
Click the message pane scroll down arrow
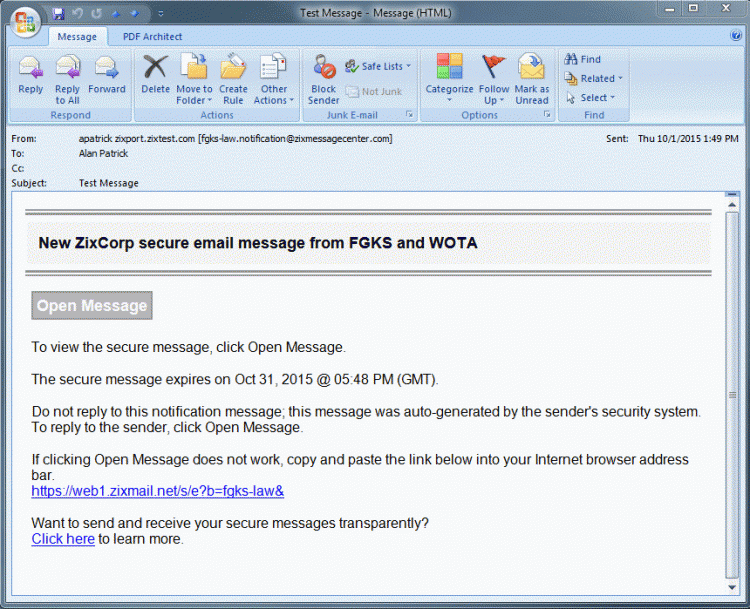coord(732,587)
